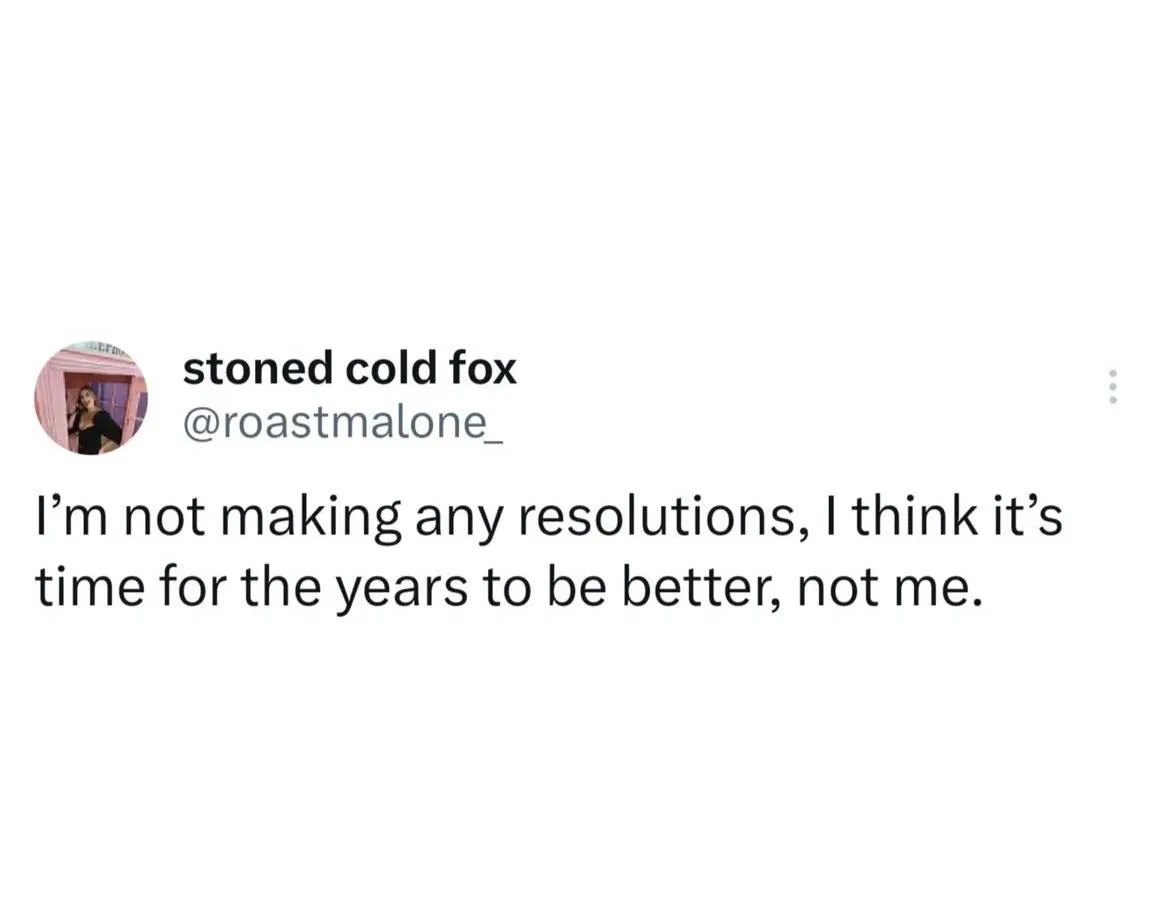Click the word "better" in the tweet
1170x911 pixels.
tap(703, 592)
